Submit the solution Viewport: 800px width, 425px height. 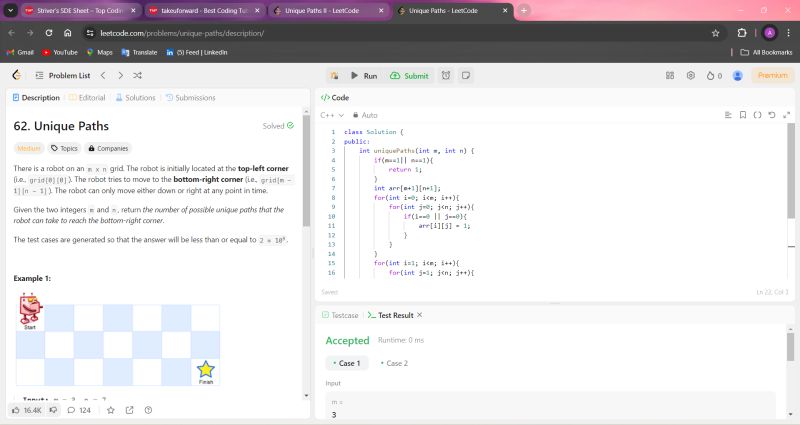click(x=409, y=75)
